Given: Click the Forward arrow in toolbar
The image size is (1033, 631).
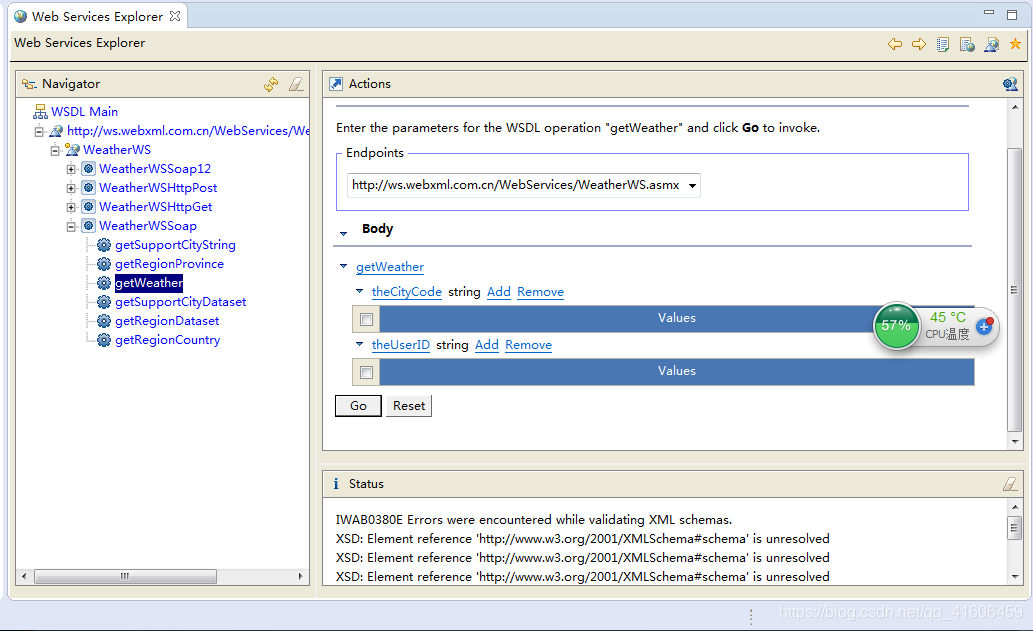Looking at the screenshot, I should [918, 44].
